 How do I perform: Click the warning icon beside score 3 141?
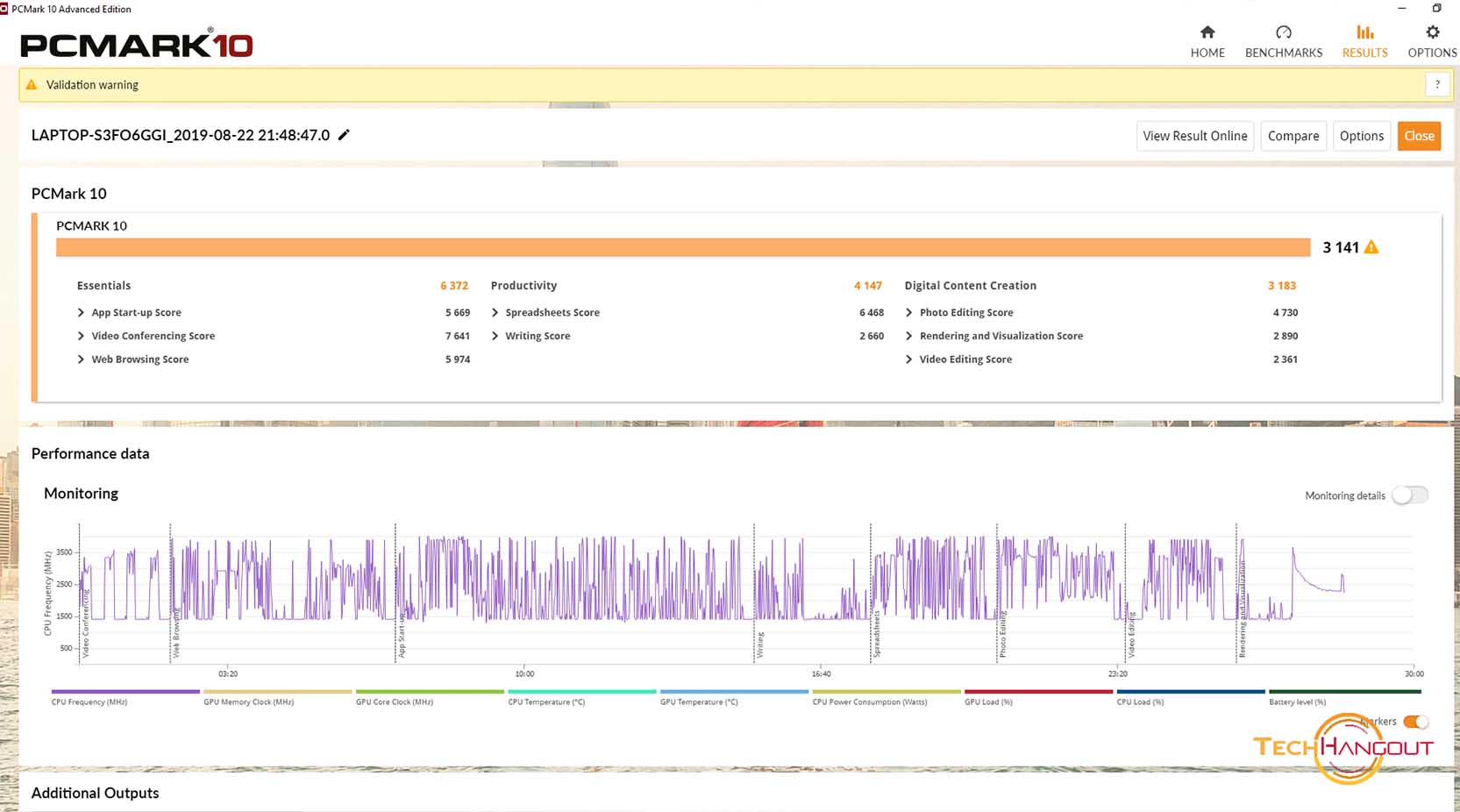click(1371, 247)
